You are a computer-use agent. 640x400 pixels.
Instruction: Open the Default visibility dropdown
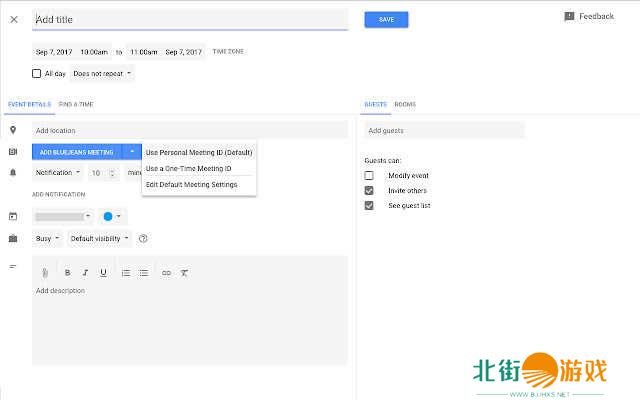click(x=100, y=238)
